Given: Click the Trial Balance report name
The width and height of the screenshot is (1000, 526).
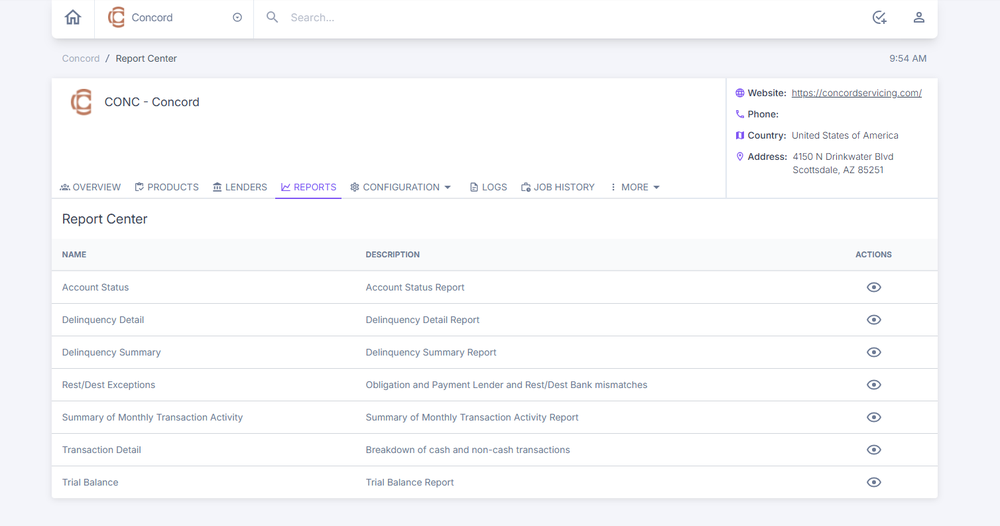Looking at the screenshot, I should coord(90,482).
